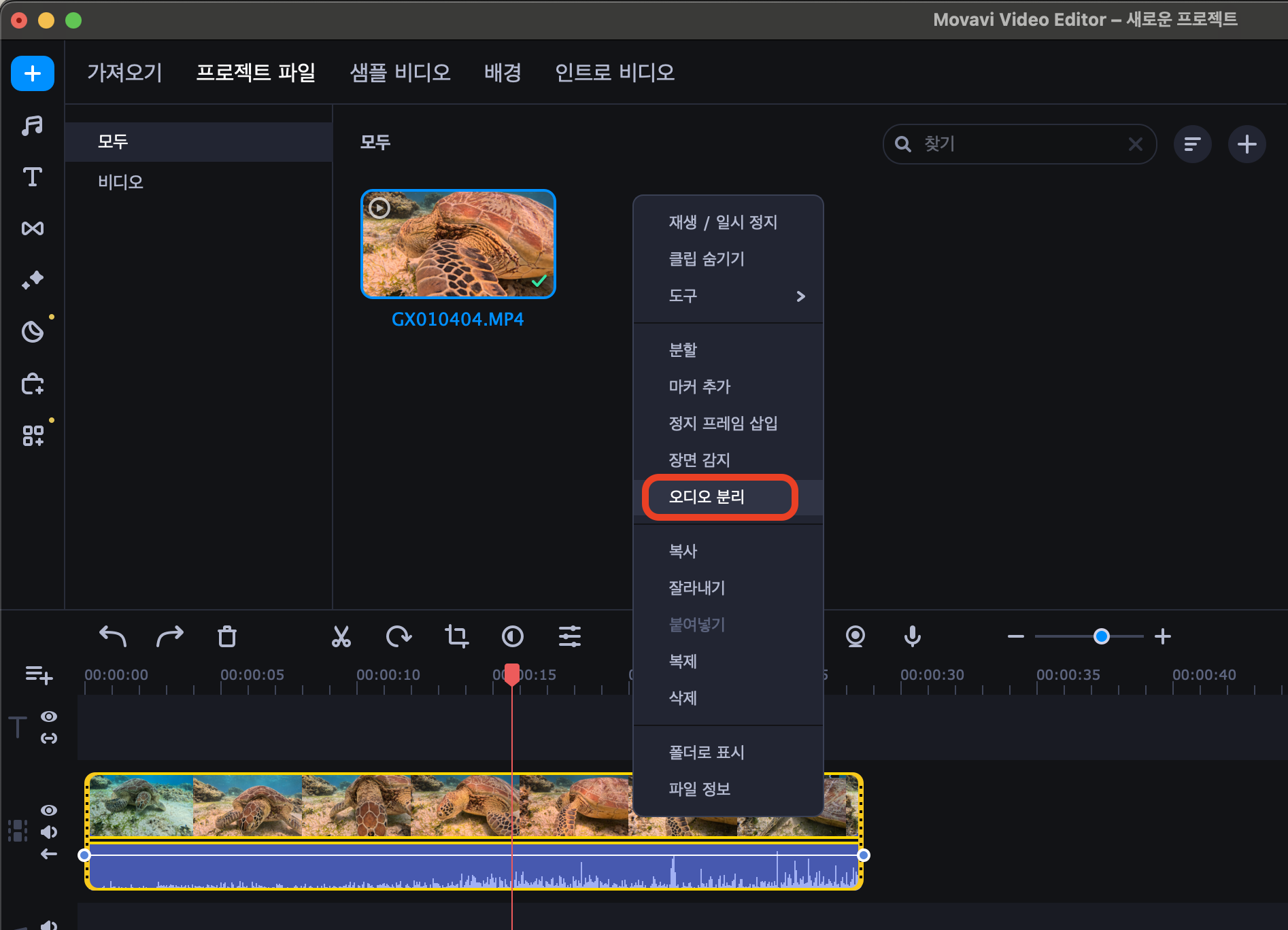
Task: Click the redo arrow
Action: click(169, 636)
